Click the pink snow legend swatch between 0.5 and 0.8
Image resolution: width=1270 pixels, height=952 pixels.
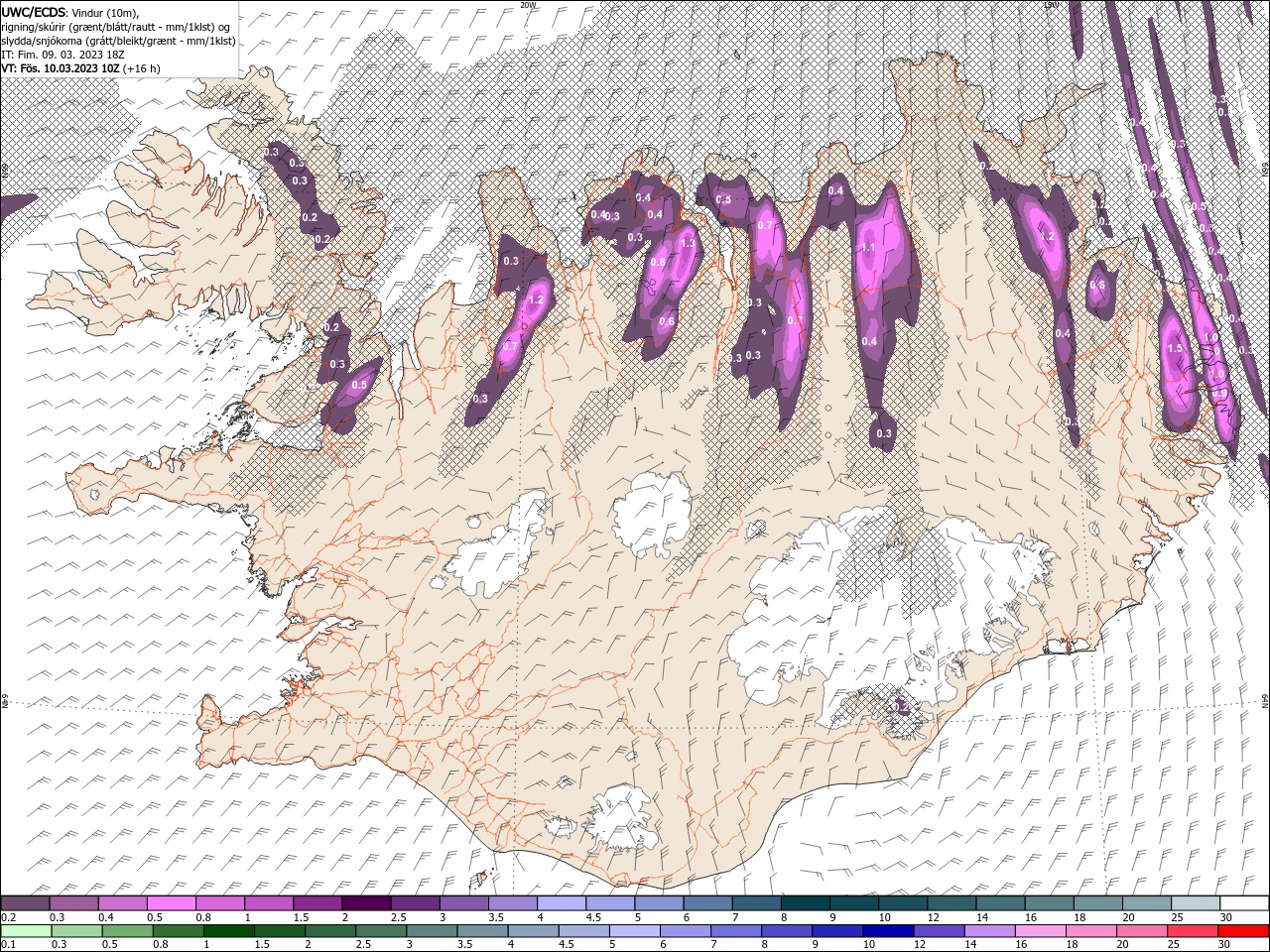click(x=171, y=903)
